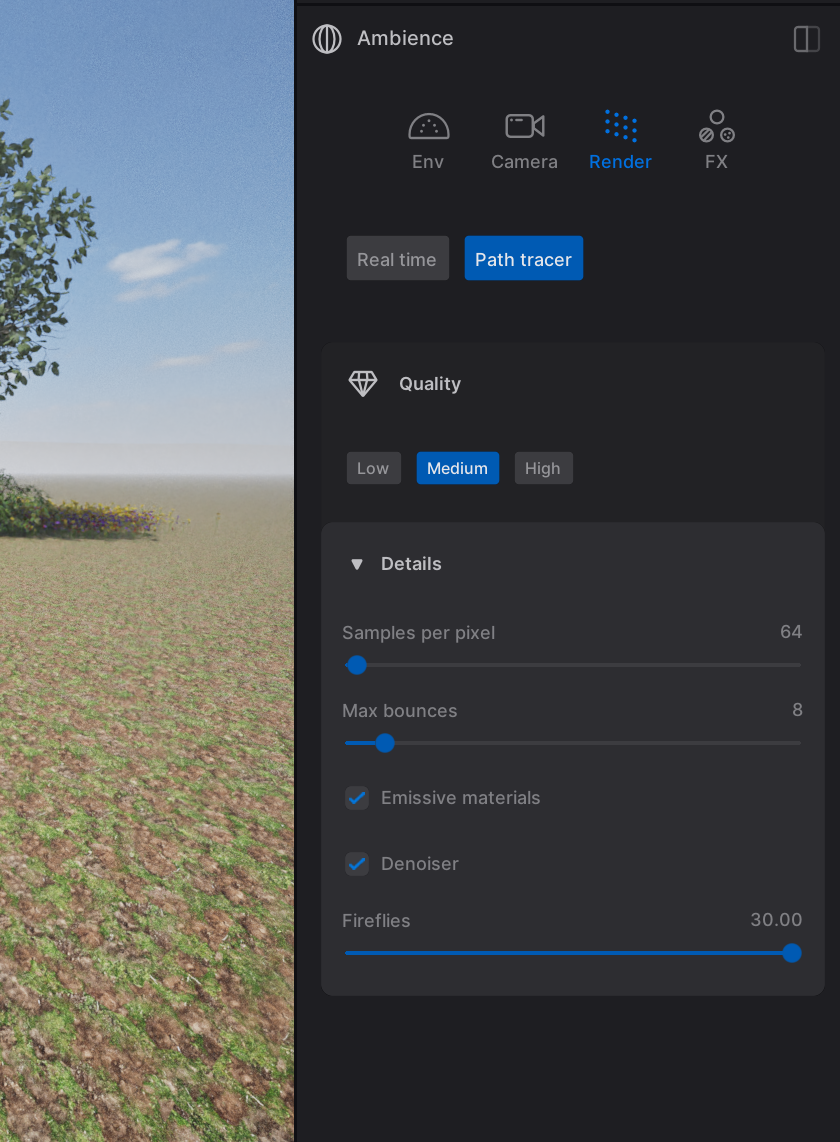Click the Fireflies value 30.00
Viewport: 840px width, 1142px height.
[776, 920]
